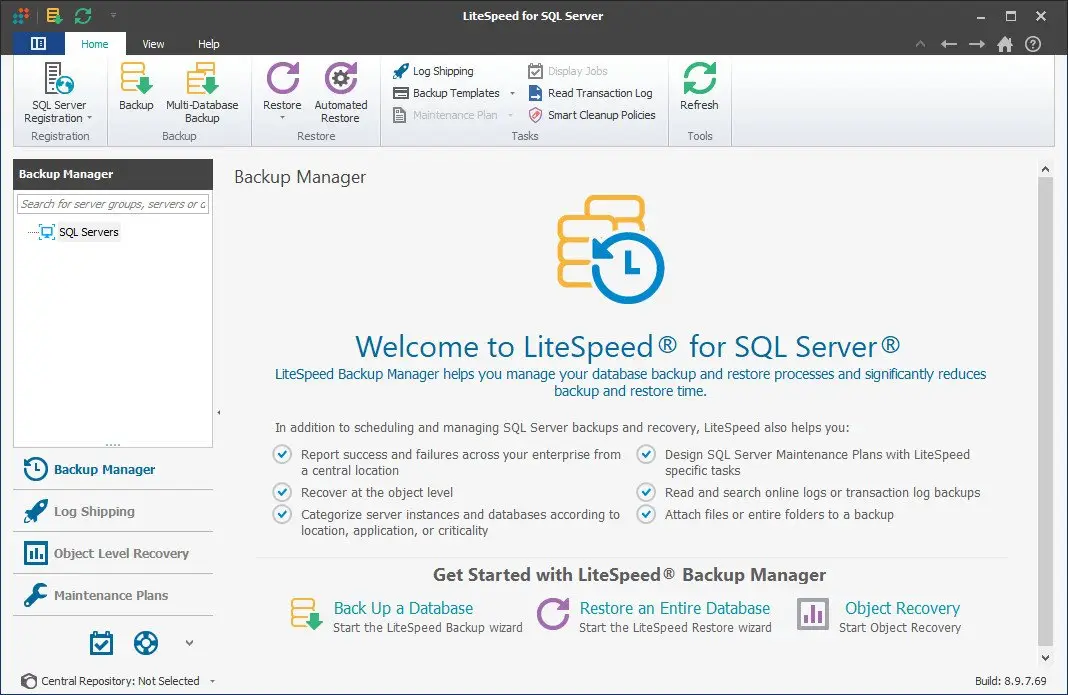1068x695 pixels.
Task: Click the Restore an Entire Database icon
Action: coord(552,614)
